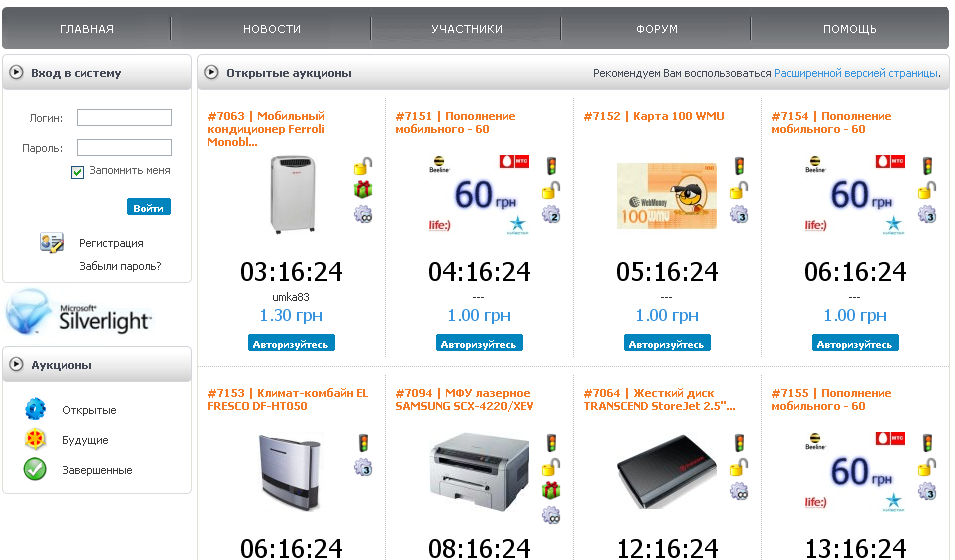Click the traffic light icon in #7151
This screenshot has height=560, width=955.
coord(551,166)
